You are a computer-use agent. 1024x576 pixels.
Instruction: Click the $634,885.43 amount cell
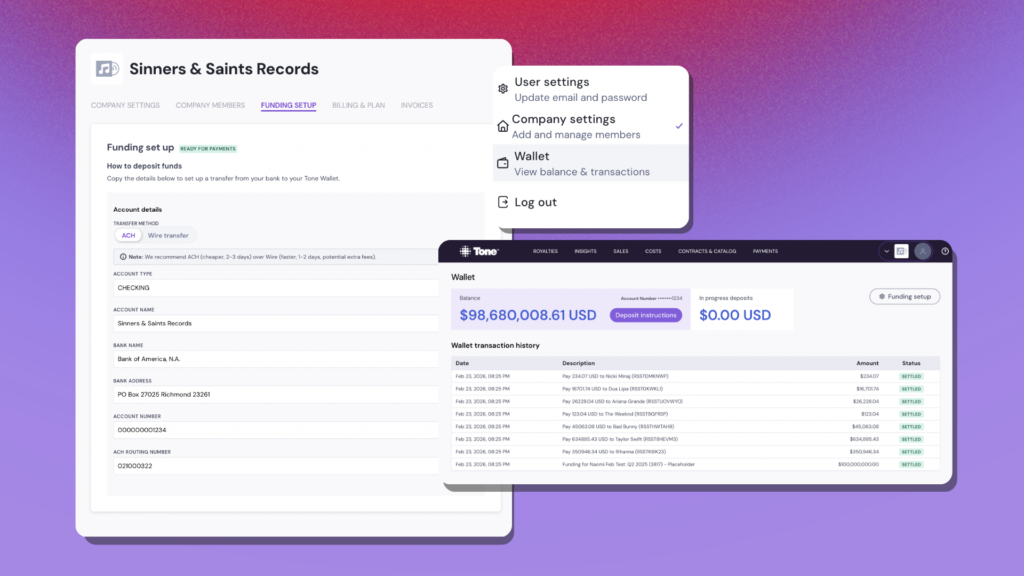[864, 439]
